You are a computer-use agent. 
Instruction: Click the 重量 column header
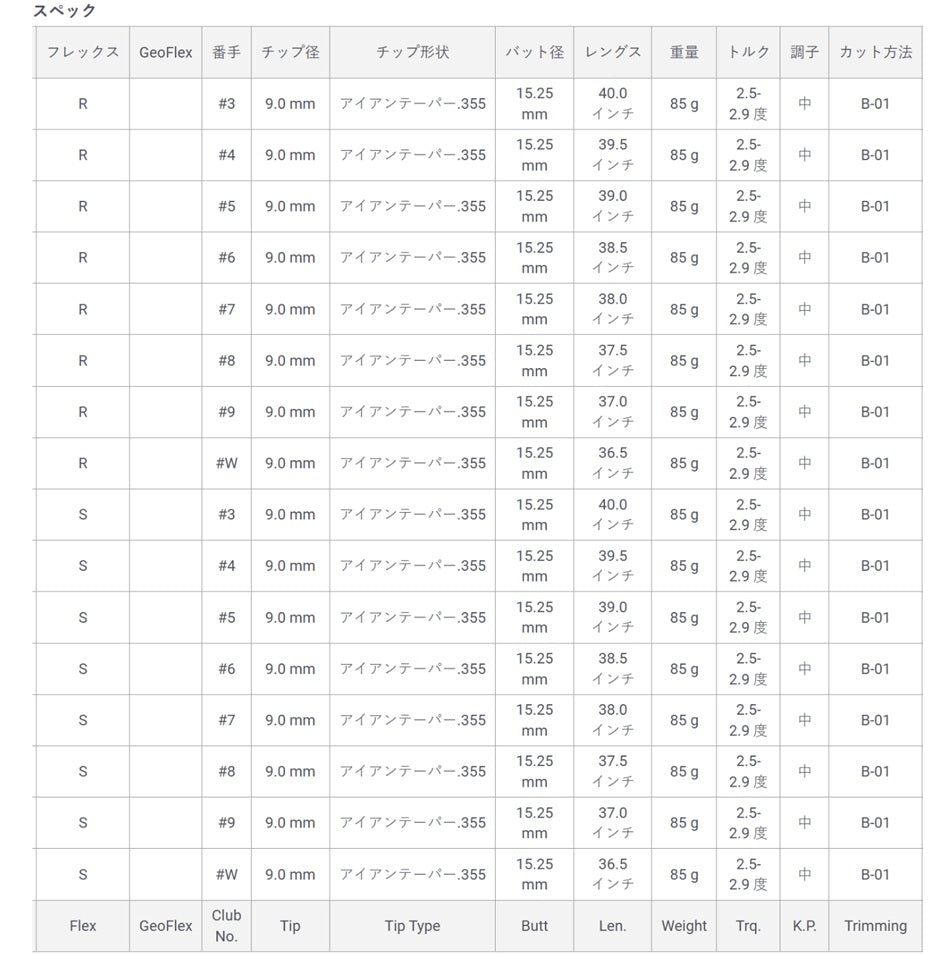coord(684,52)
